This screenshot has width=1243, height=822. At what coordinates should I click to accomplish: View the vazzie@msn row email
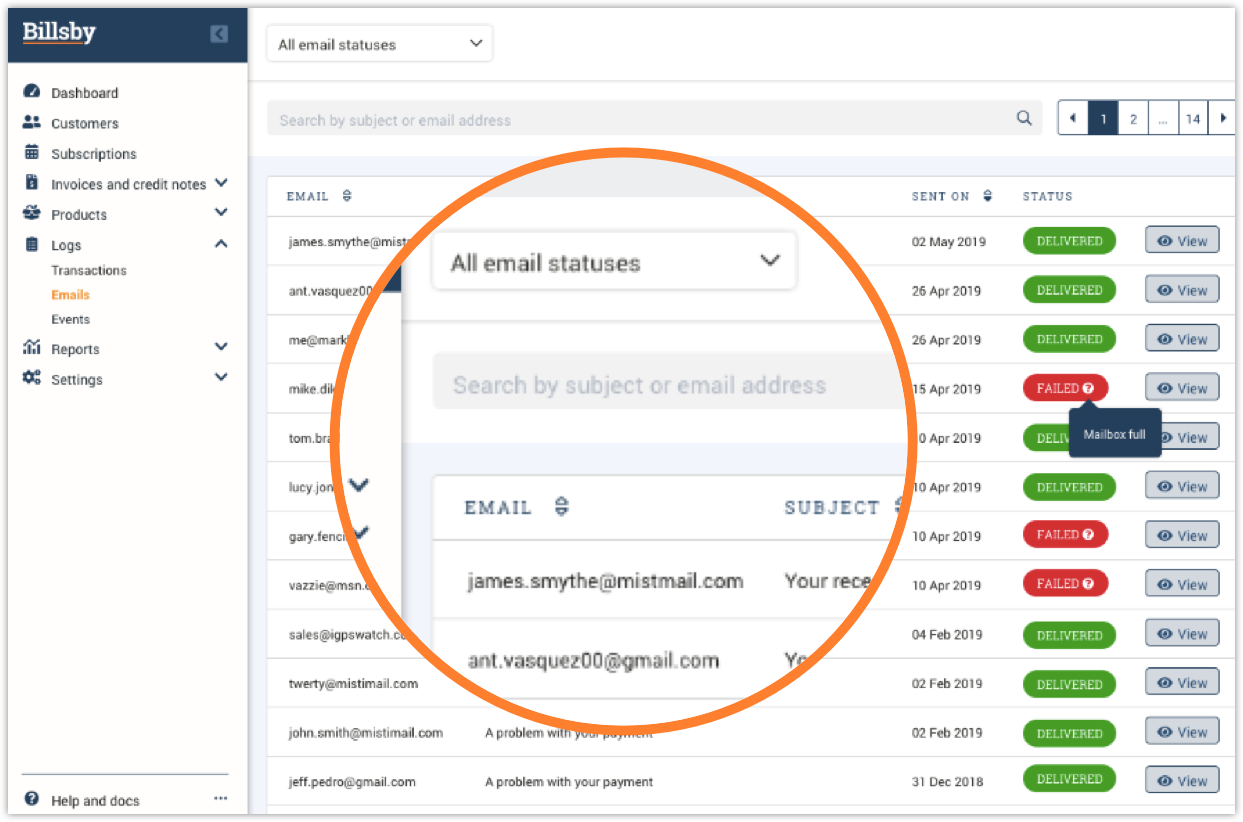click(1182, 584)
